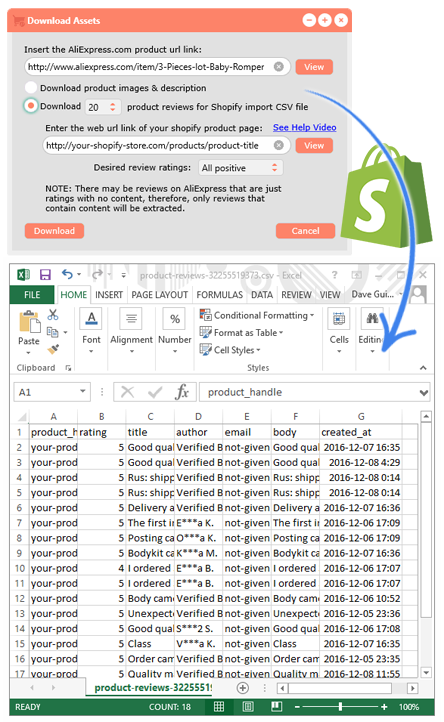Undo the last action in Excel
The image size is (444, 722).
tap(67, 274)
